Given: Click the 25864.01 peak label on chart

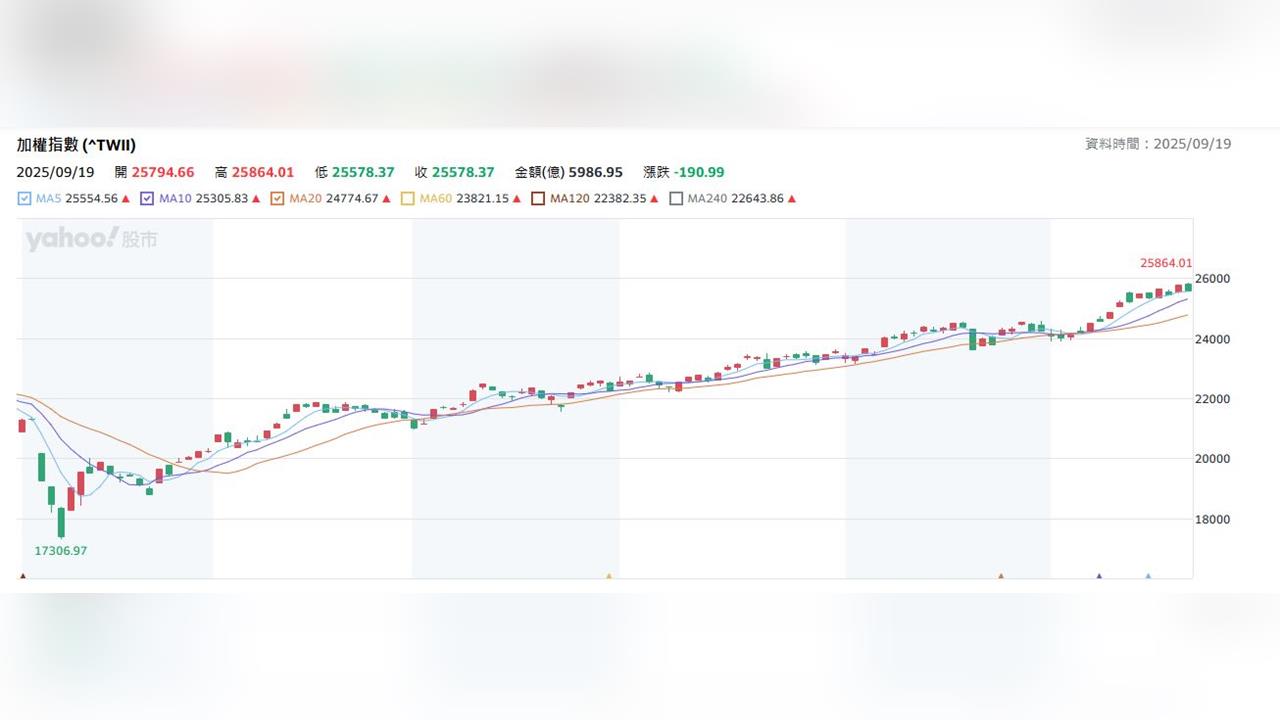Looking at the screenshot, I should (x=1166, y=263).
